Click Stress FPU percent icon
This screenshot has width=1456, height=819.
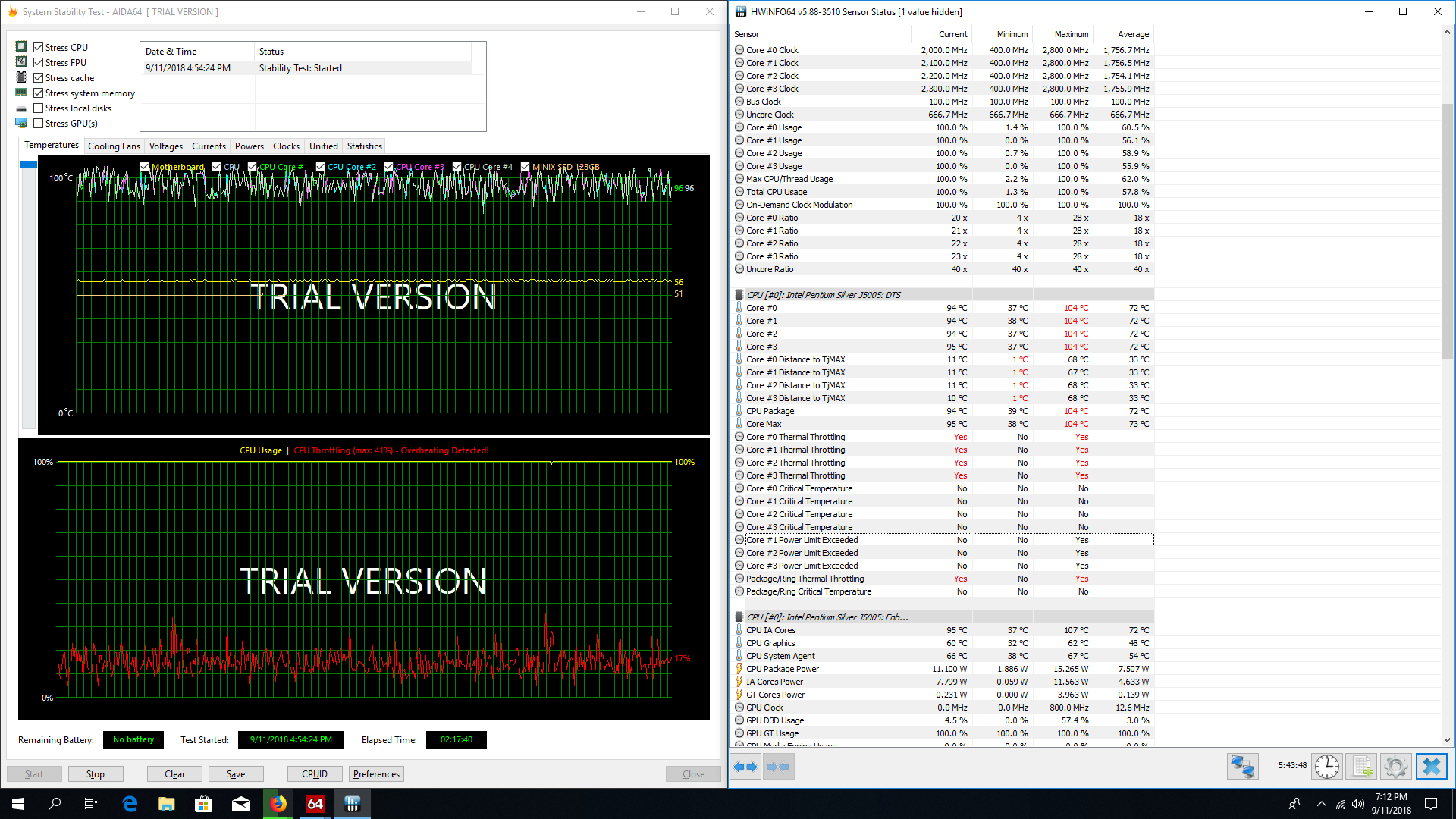[x=21, y=61]
